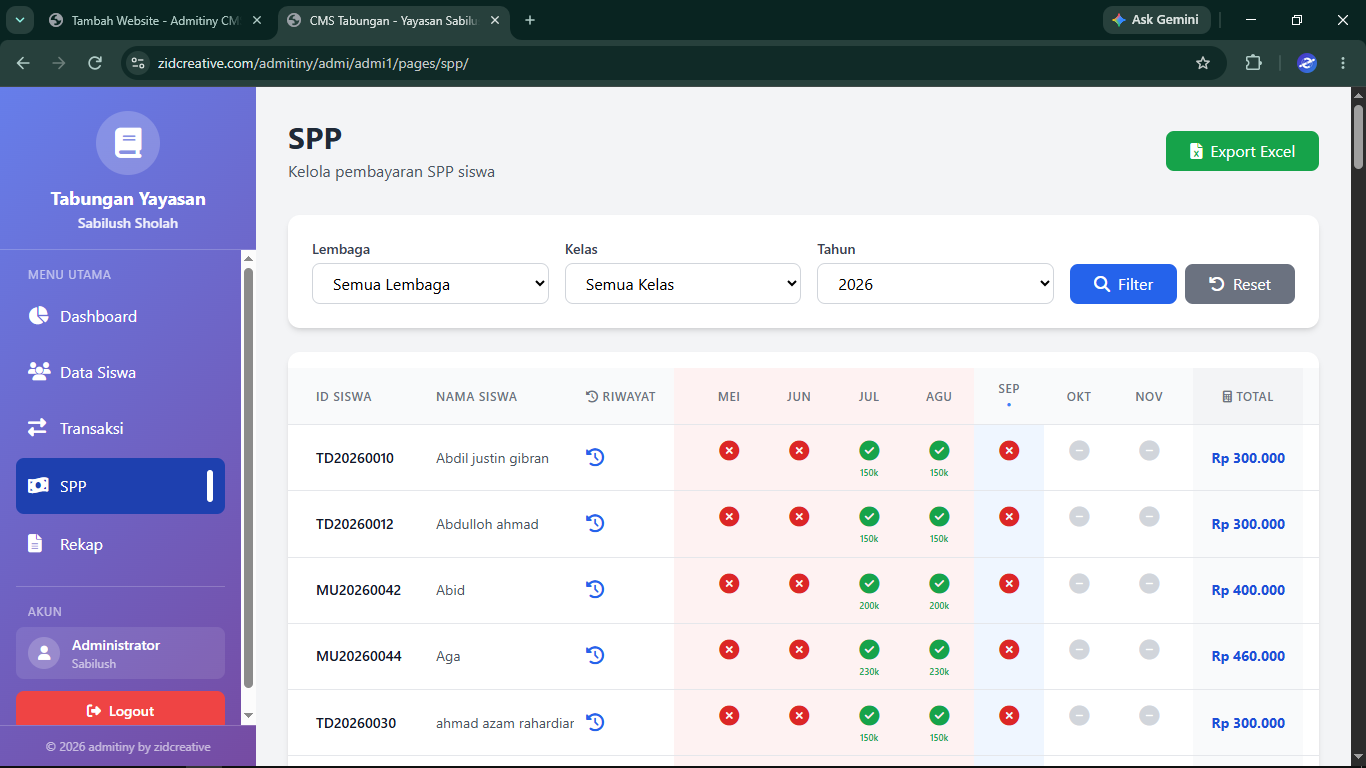Switch to Tambah Website tab
Image resolution: width=1366 pixels, height=768 pixels.
(x=156, y=20)
